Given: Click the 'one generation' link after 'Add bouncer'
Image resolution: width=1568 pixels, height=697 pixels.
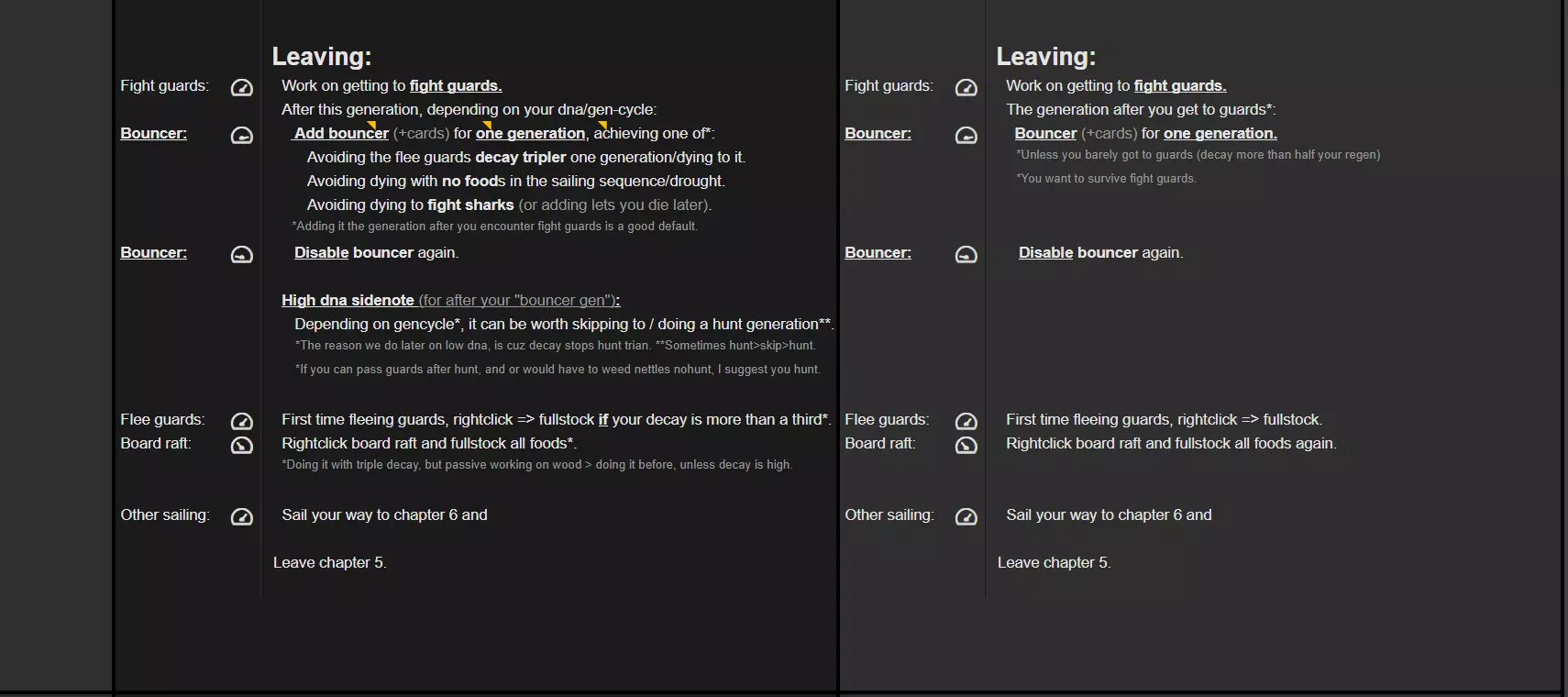Looking at the screenshot, I should [530, 133].
